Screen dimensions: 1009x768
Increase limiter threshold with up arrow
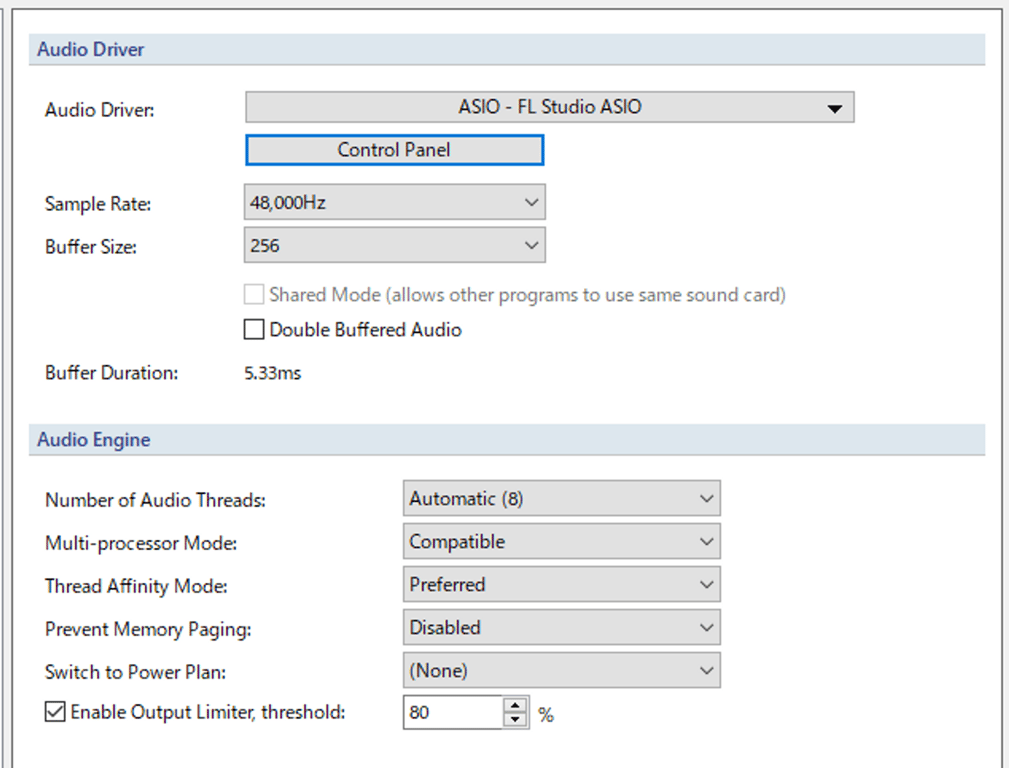515,705
